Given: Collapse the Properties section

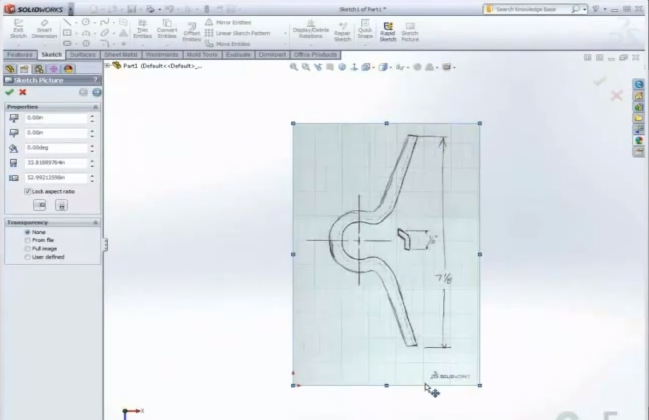Looking at the screenshot, I should click(95, 107).
